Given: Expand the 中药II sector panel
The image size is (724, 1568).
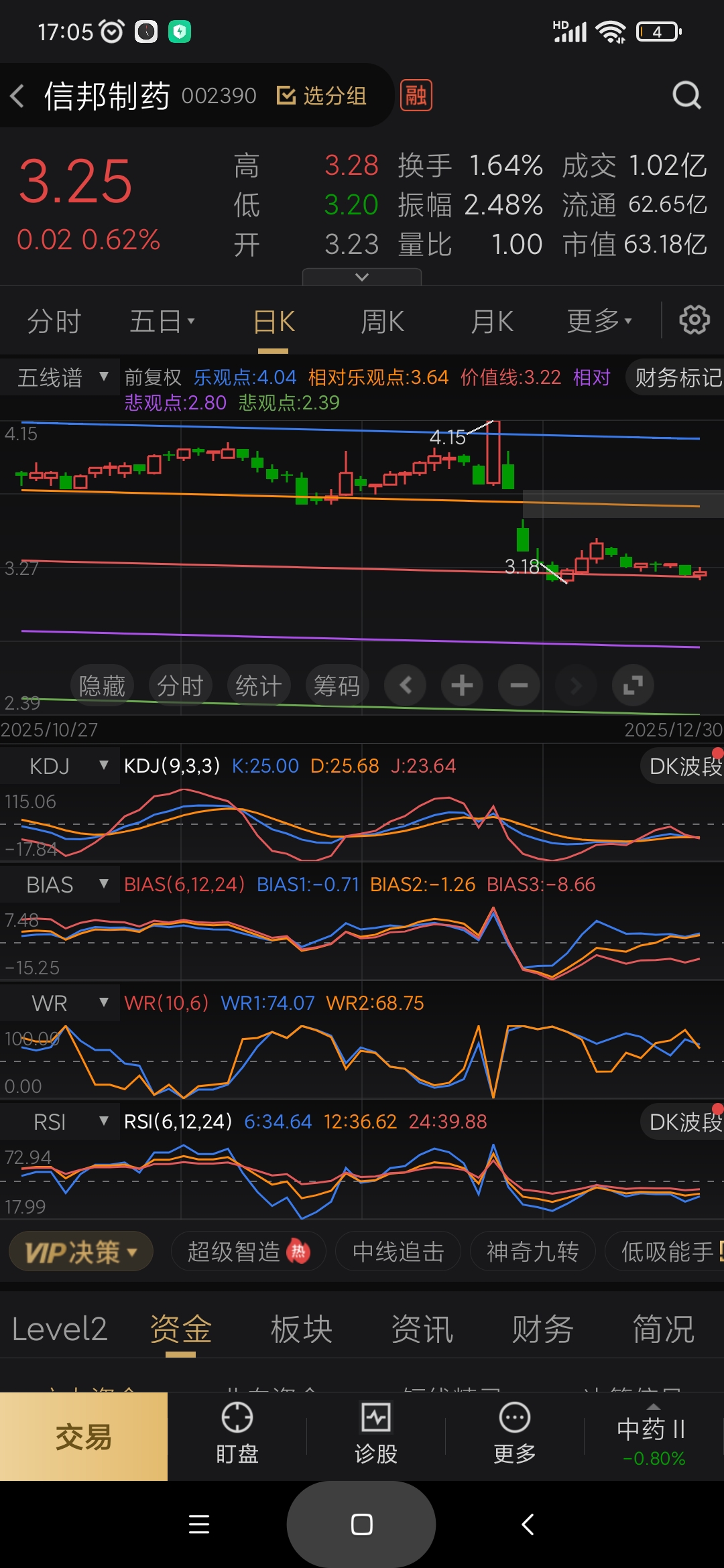Looking at the screenshot, I should pos(654,1435).
